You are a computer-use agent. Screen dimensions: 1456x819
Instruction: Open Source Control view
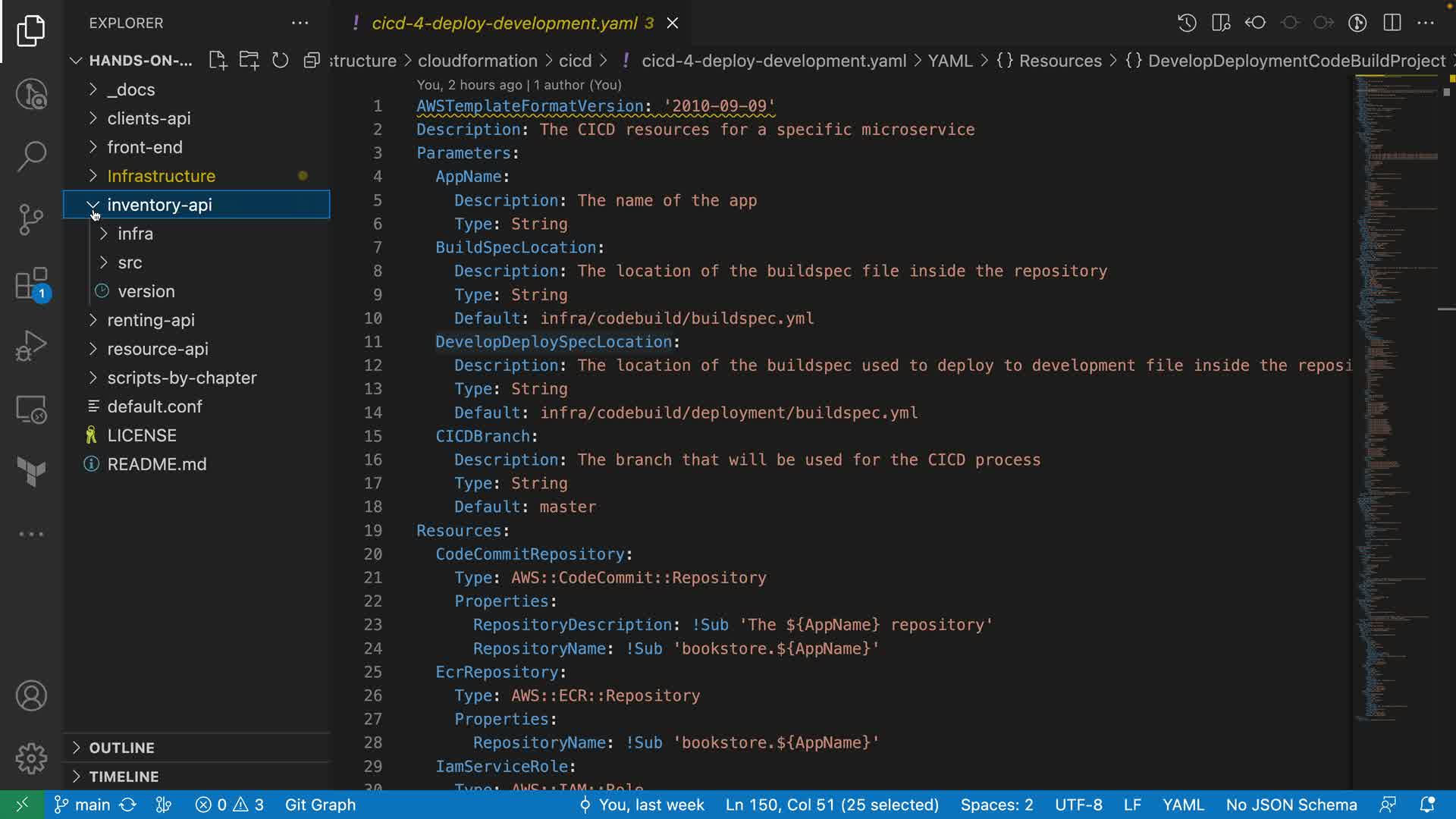31,220
